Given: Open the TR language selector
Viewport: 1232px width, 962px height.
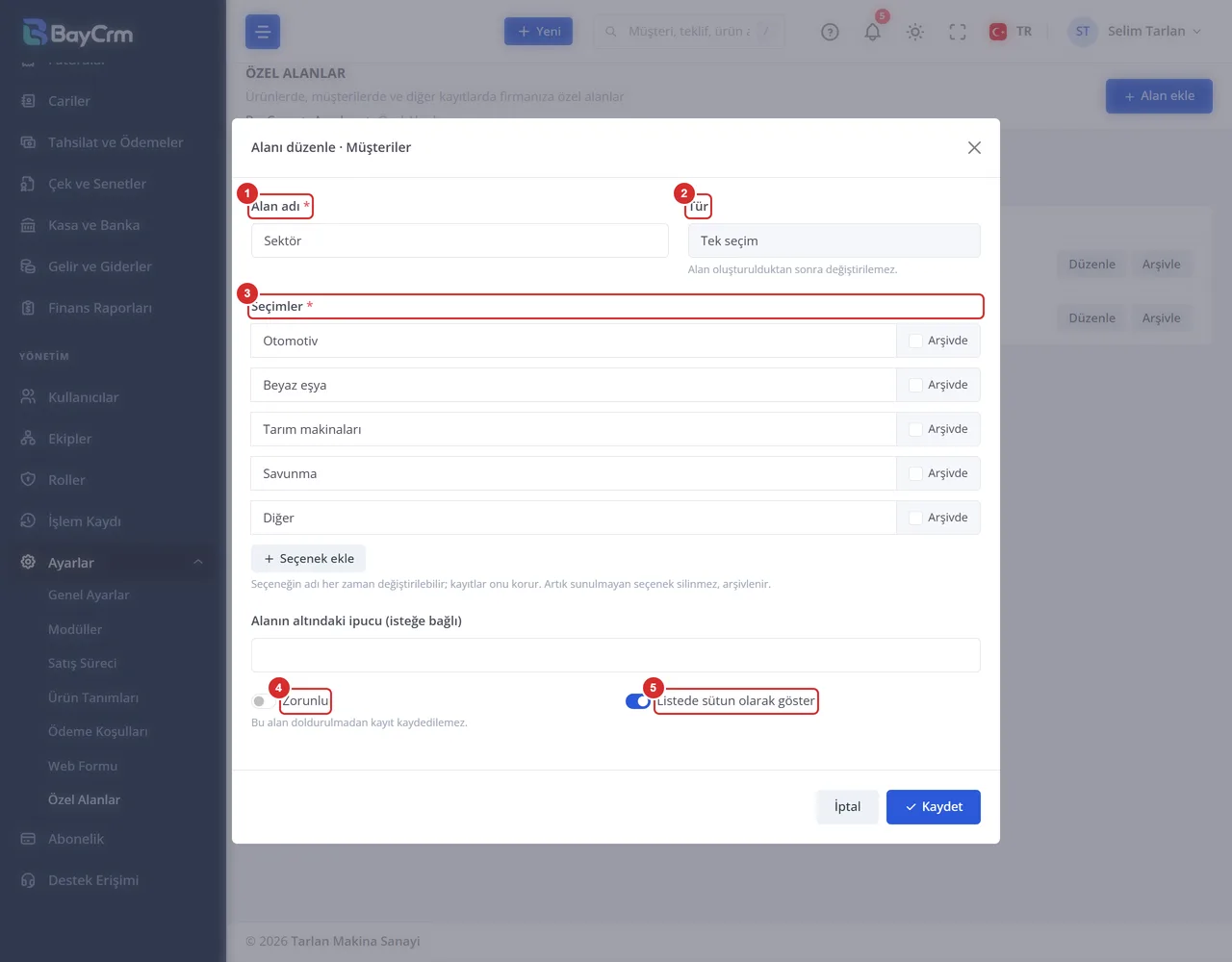Looking at the screenshot, I should (1011, 32).
